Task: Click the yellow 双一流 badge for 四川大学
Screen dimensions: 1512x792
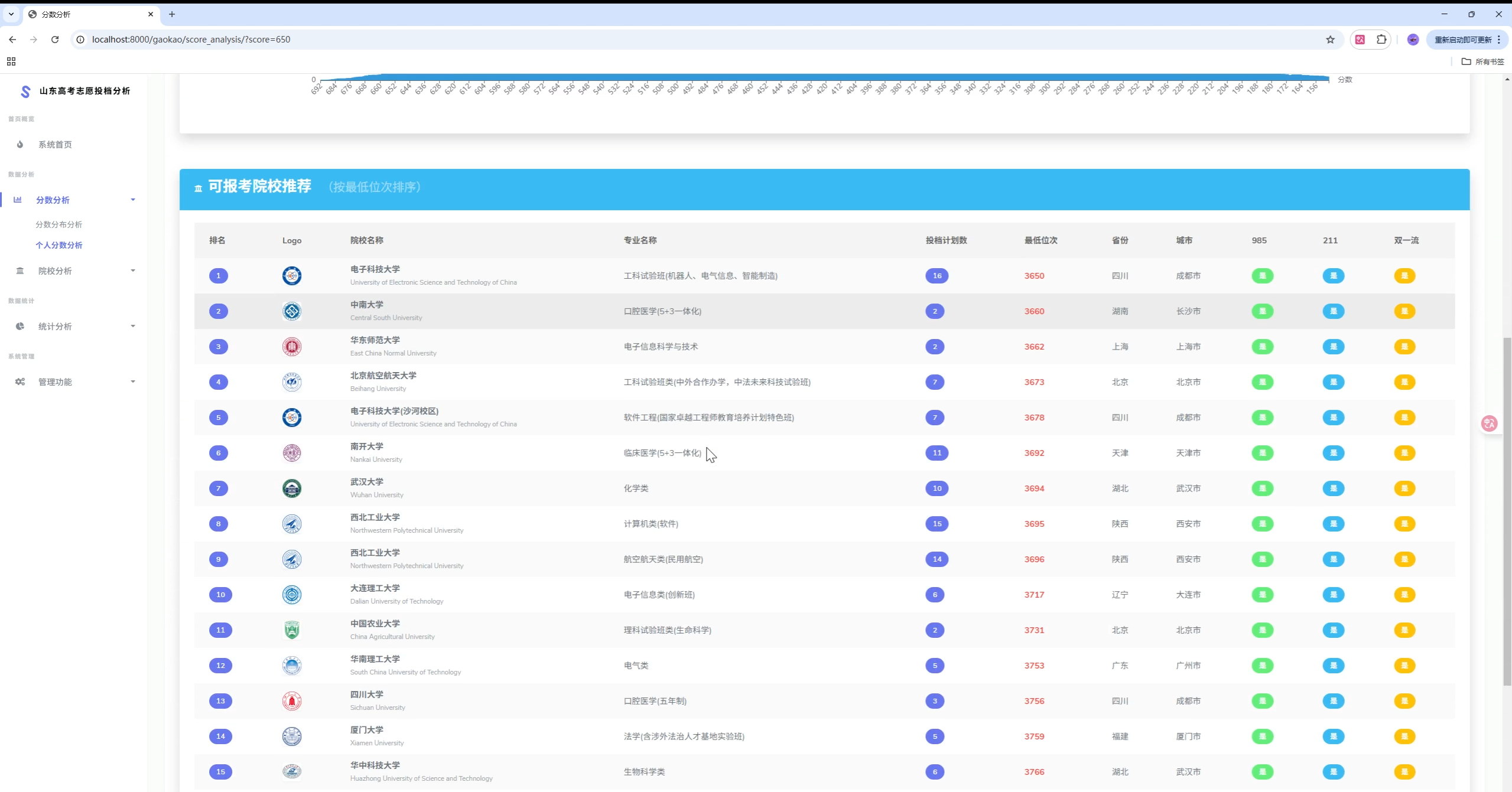Action: click(x=1404, y=701)
